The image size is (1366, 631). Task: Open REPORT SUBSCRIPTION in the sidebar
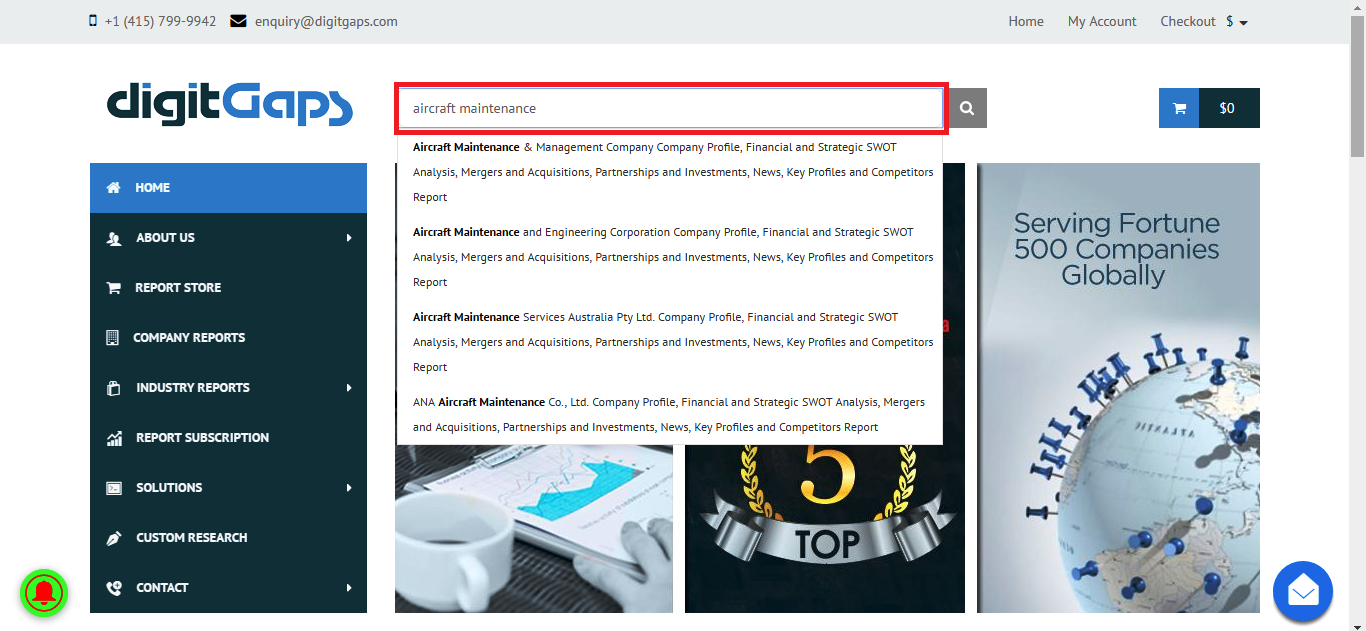(x=228, y=438)
